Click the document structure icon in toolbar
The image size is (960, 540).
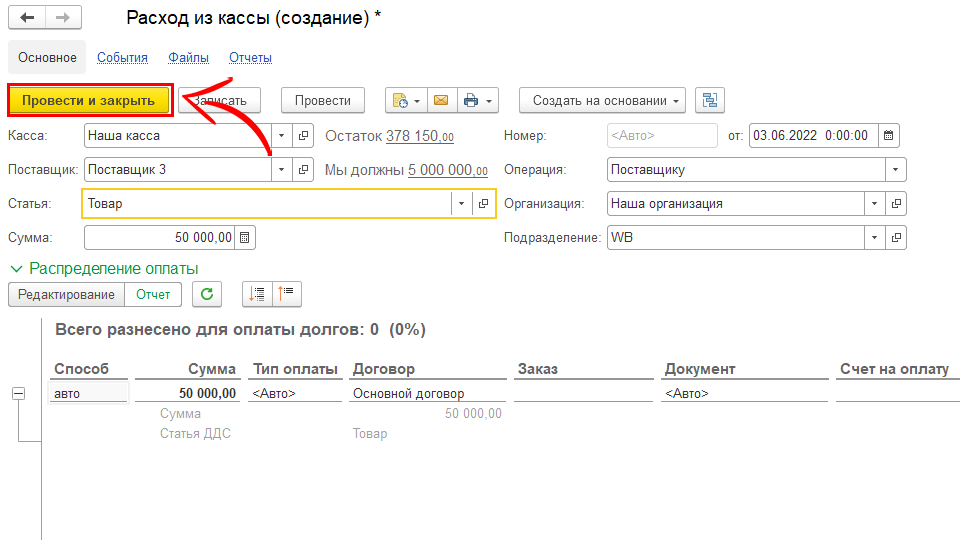[x=710, y=100]
